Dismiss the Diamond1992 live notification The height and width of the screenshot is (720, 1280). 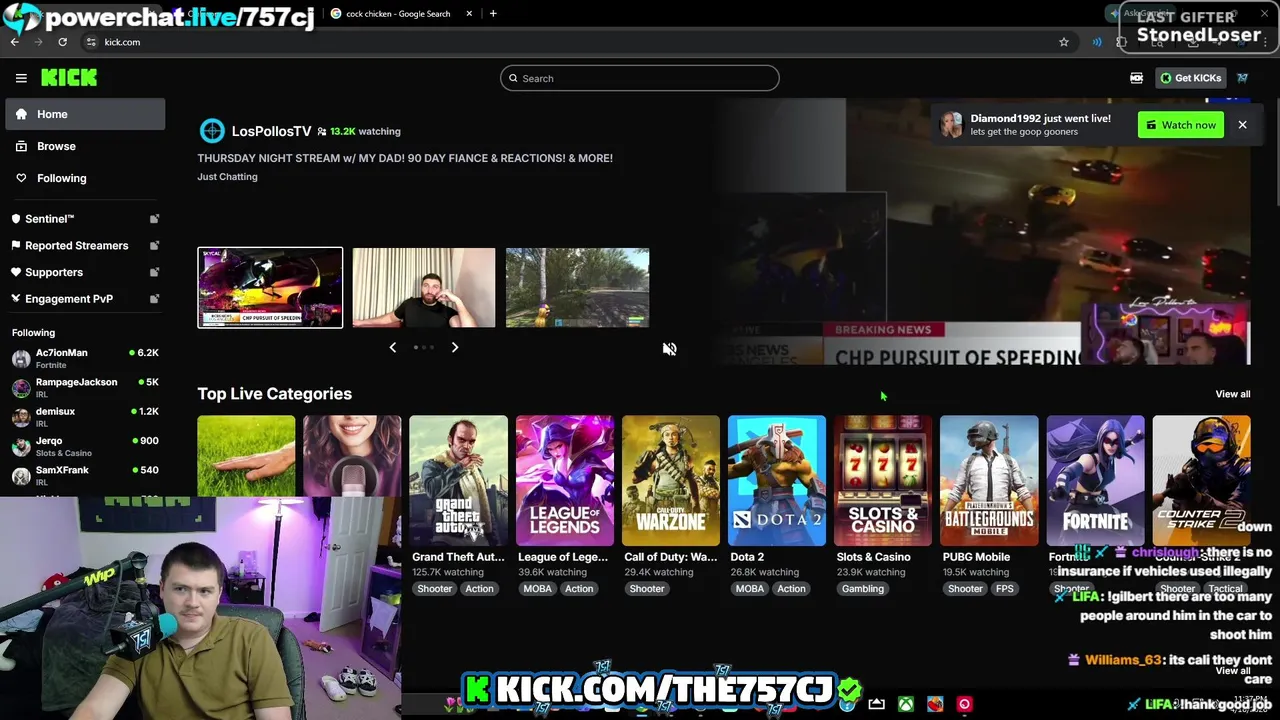(1242, 125)
